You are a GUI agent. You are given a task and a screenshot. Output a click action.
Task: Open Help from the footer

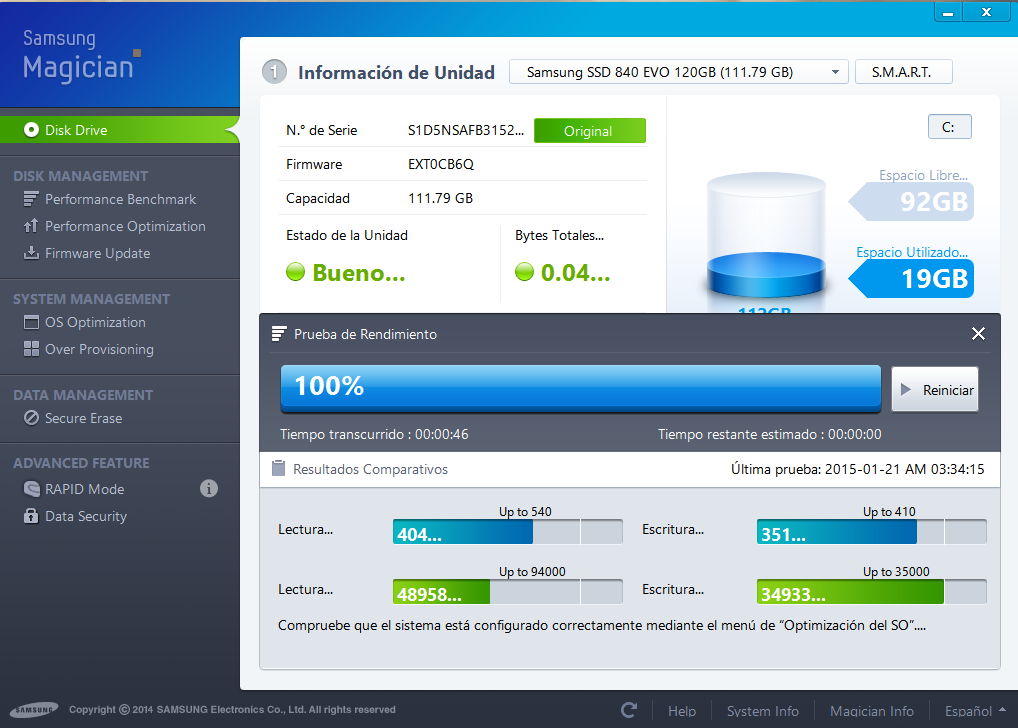click(682, 711)
